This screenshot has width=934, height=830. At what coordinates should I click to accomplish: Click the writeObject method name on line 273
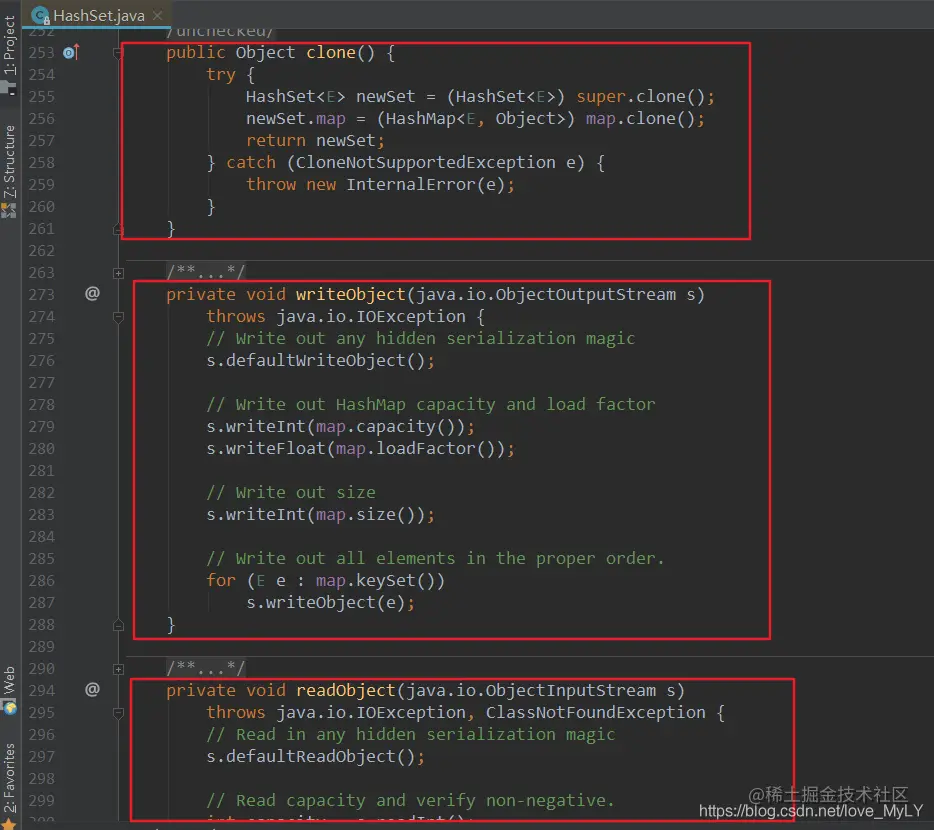coord(350,294)
